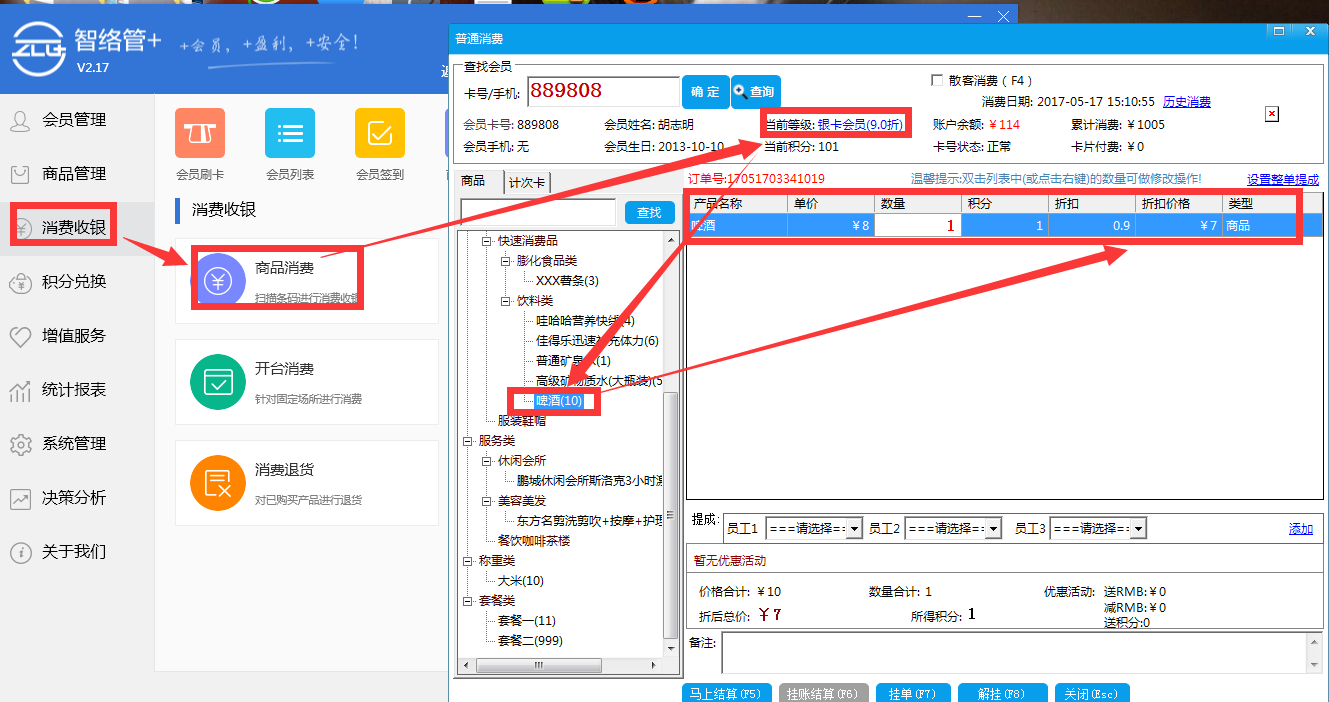Collapse the 饮料类 tree node
Screen dimensions: 1329x702
pyautogui.click(x=506, y=301)
